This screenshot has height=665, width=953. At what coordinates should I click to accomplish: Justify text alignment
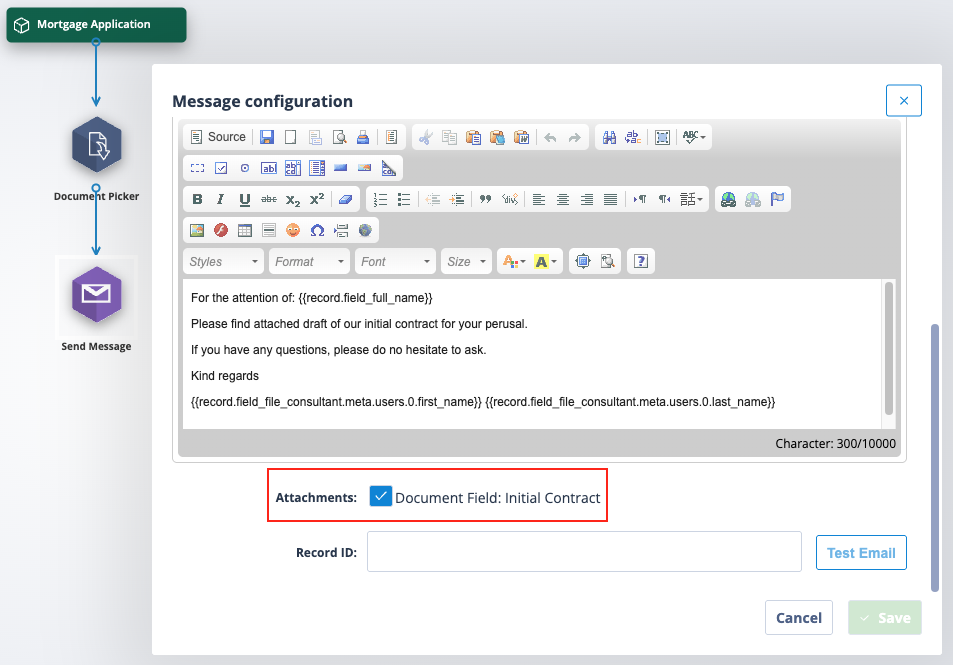tap(610, 199)
